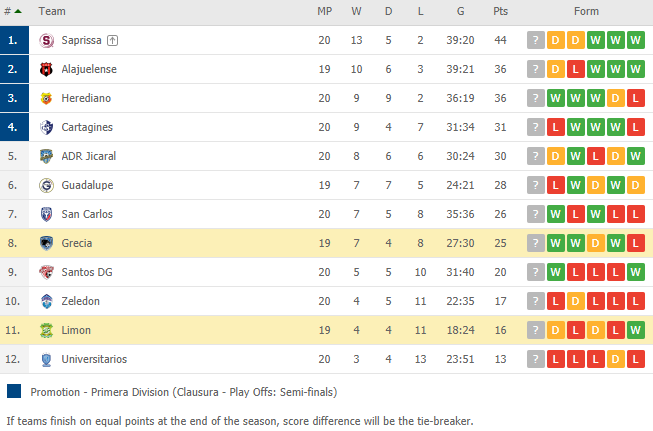Click the blue promotion legend color square

[14, 391]
